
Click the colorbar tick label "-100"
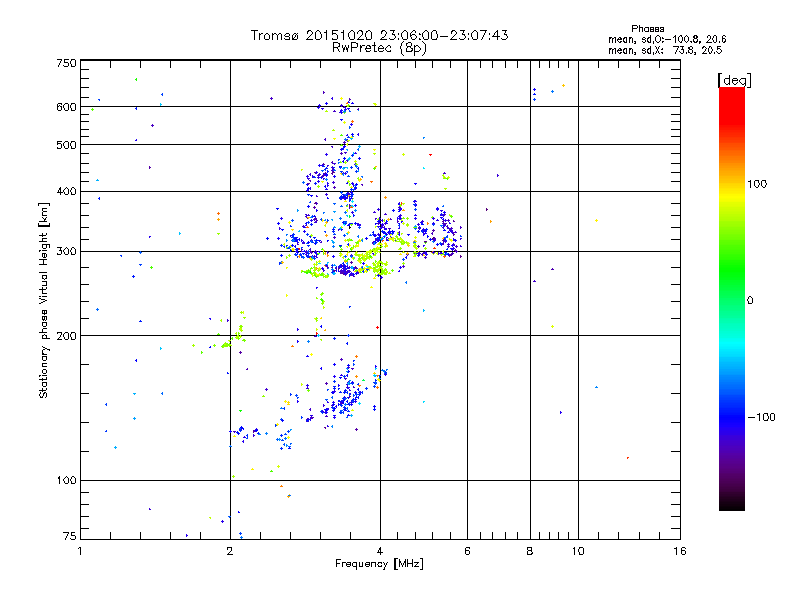[x=762, y=417]
